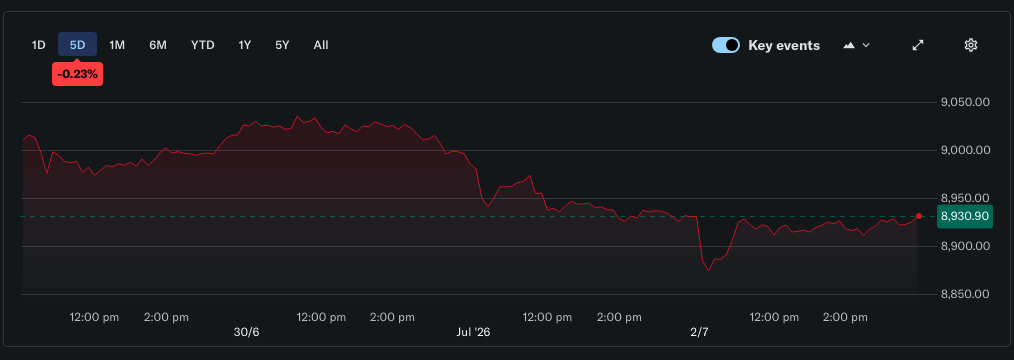The width and height of the screenshot is (1014, 360).
Task: Show the 5Y range
Action: tap(282, 45)
